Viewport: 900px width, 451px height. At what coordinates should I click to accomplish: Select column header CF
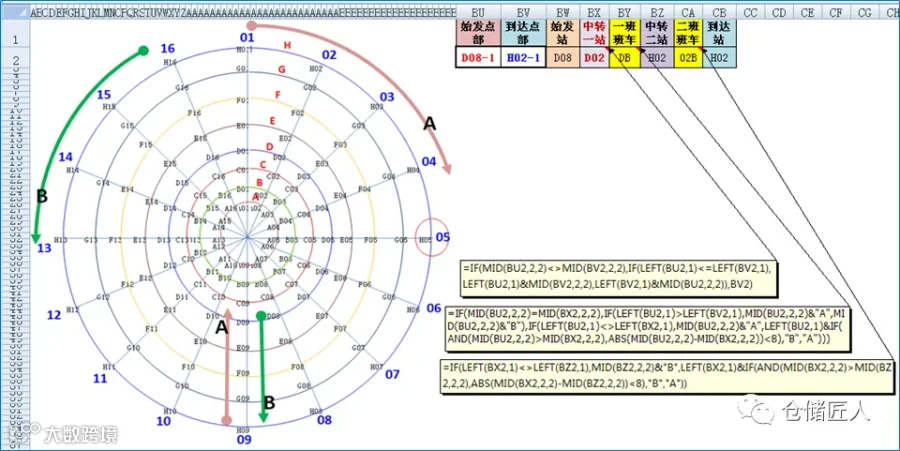[x=836, y=12]
